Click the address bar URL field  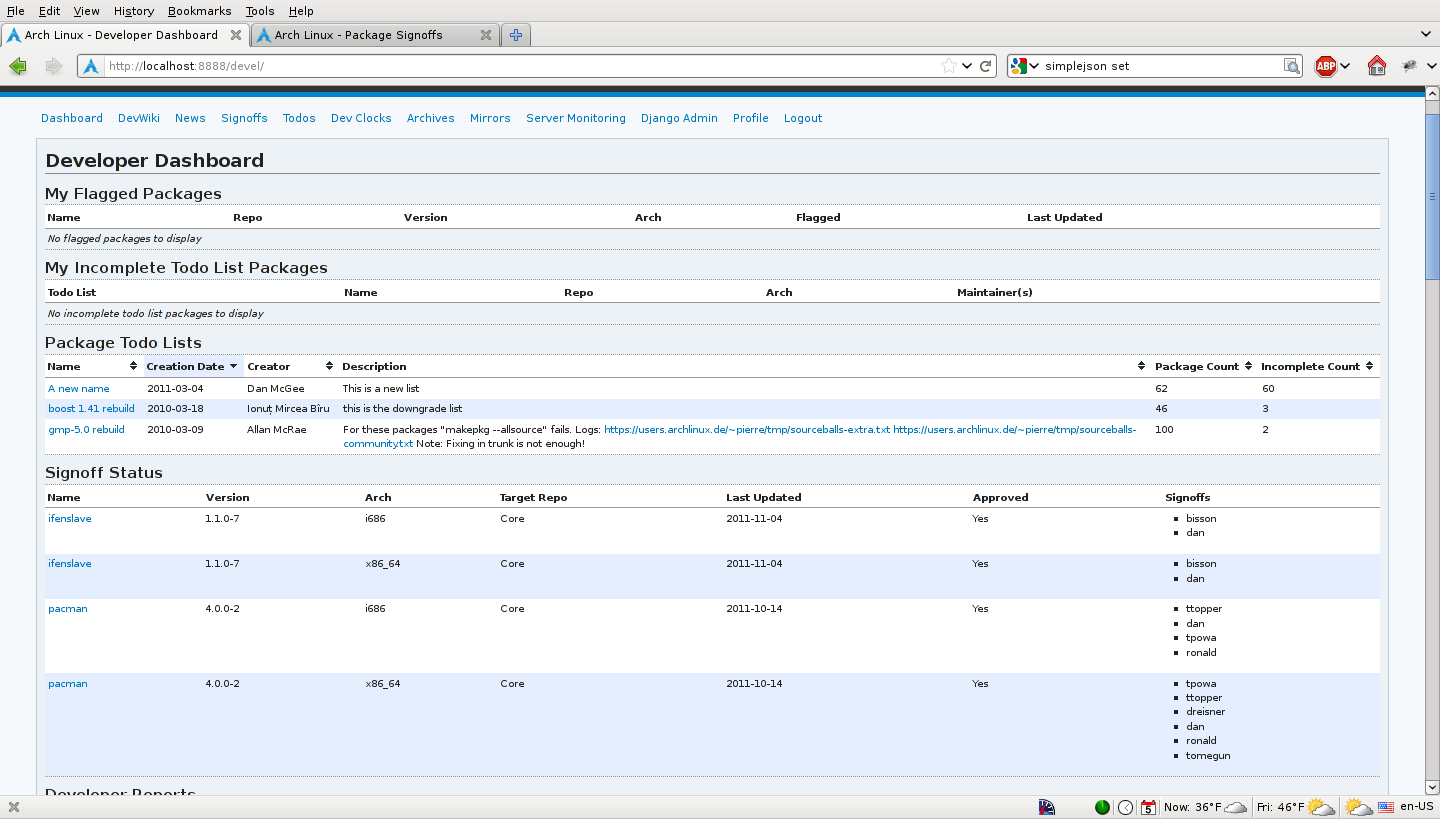tap(520, 66)
